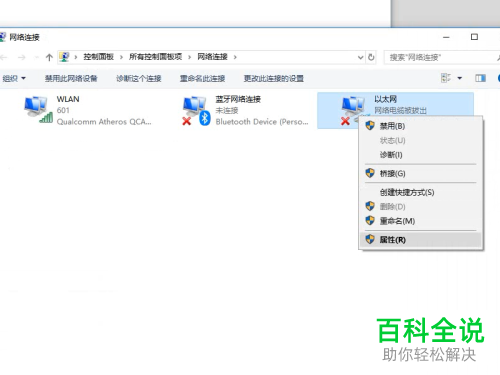Choose 禁用(B) from context menu
The height and width of the screenshot is (375, 500).
421,126
